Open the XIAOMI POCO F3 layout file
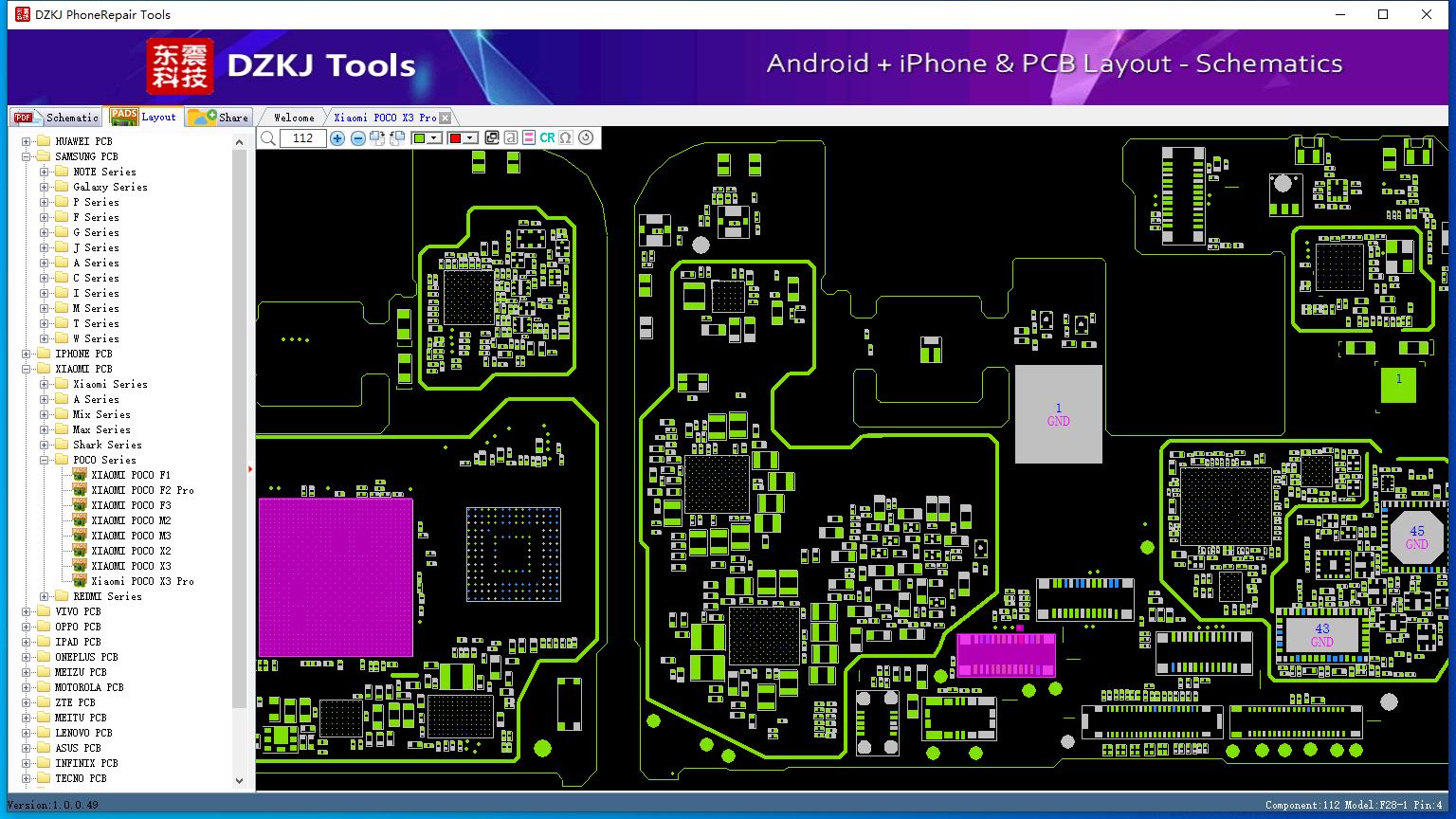1456x819 pixels. 131,505
